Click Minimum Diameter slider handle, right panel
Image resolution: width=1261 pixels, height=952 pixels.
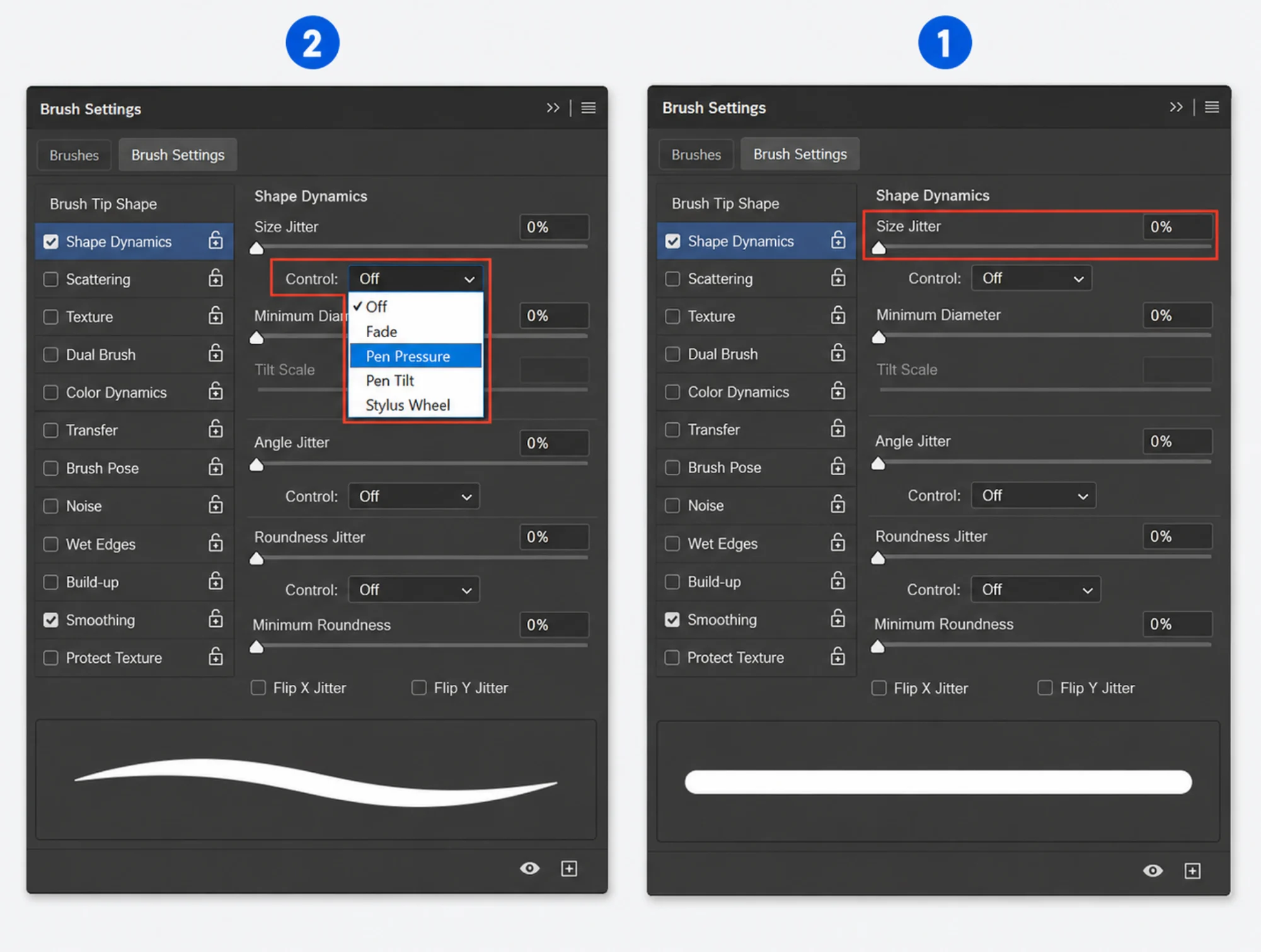pyautogui.click(x=878, y=338)
